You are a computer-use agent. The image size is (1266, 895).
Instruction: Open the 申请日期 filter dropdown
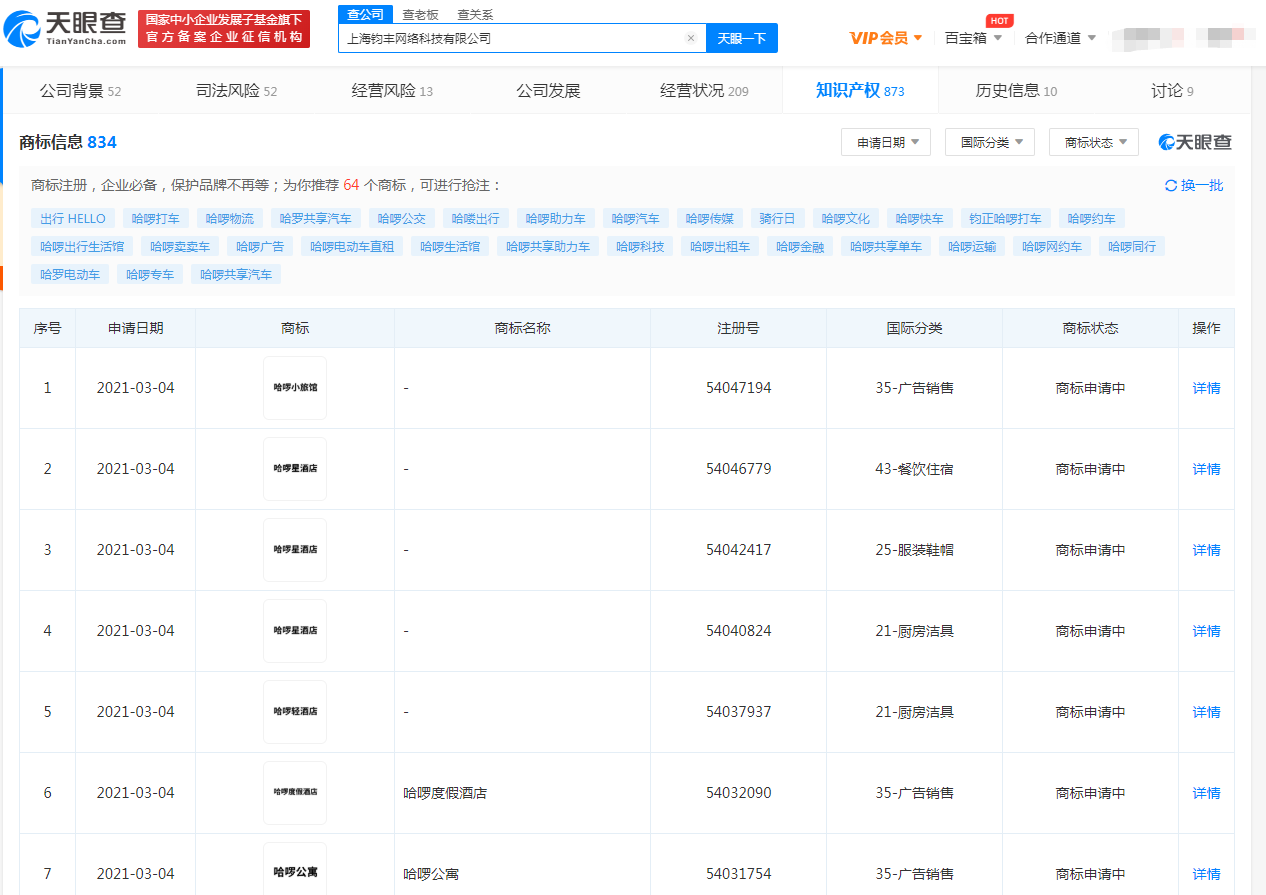(x=886, y=142)
